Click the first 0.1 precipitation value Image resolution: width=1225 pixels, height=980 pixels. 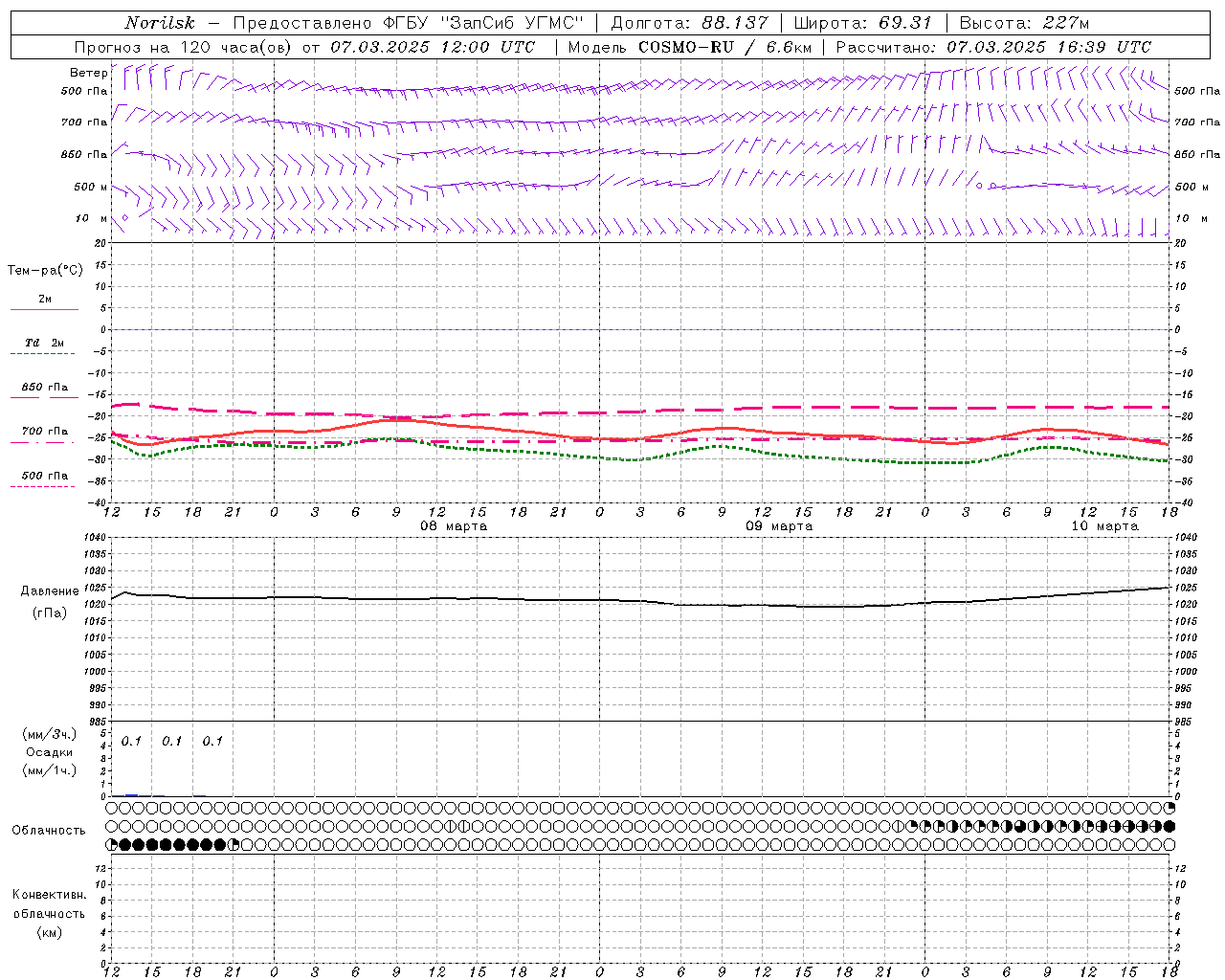coord(131,741)
